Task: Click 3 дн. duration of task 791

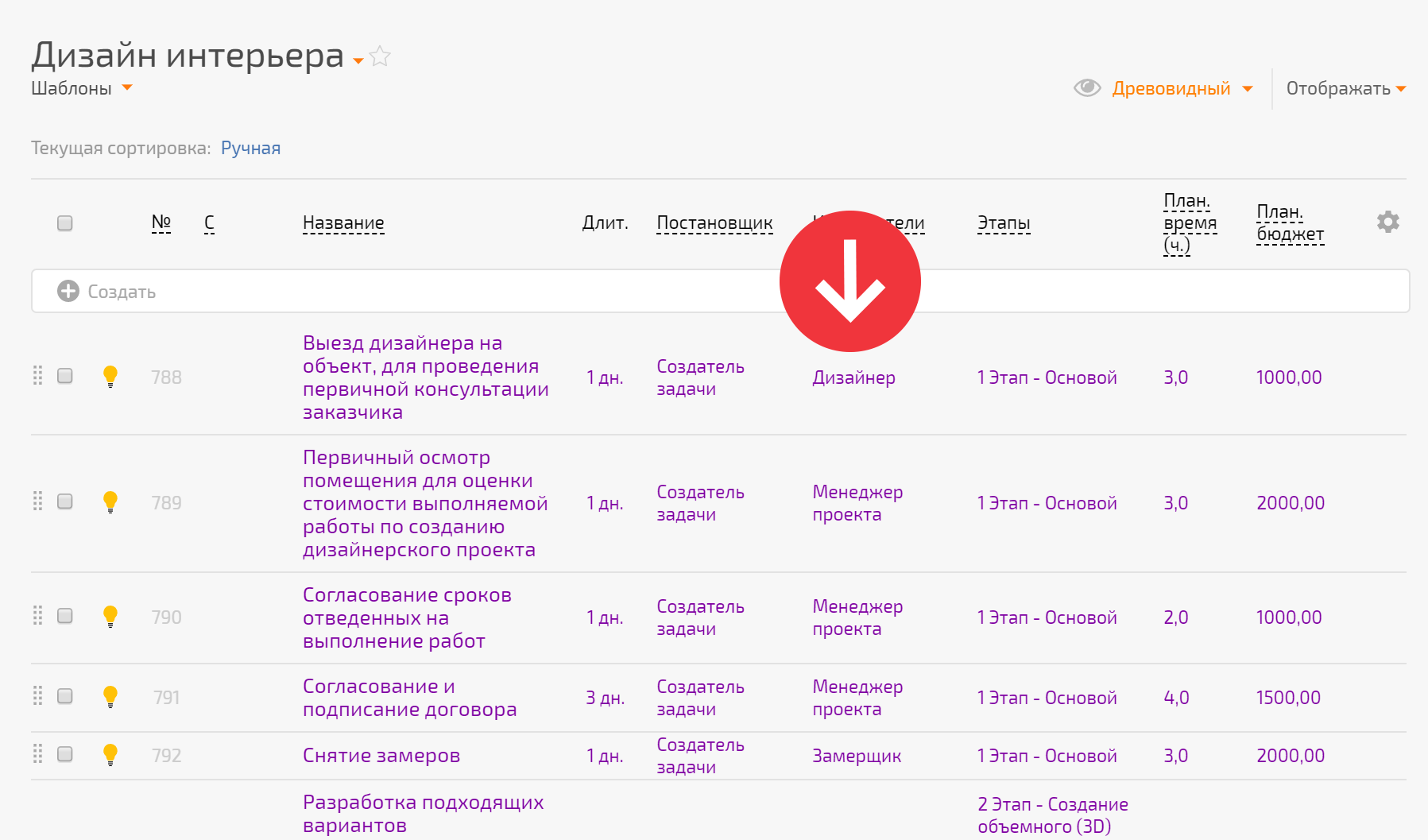Action: (605, 698)
